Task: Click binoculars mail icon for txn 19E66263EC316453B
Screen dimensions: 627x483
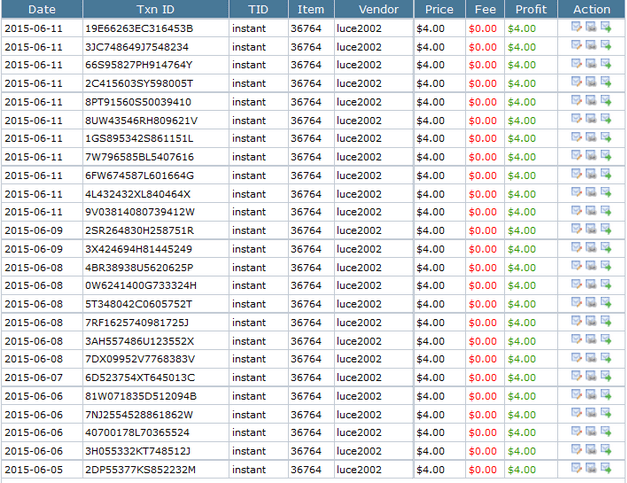Action: point(591,27)
